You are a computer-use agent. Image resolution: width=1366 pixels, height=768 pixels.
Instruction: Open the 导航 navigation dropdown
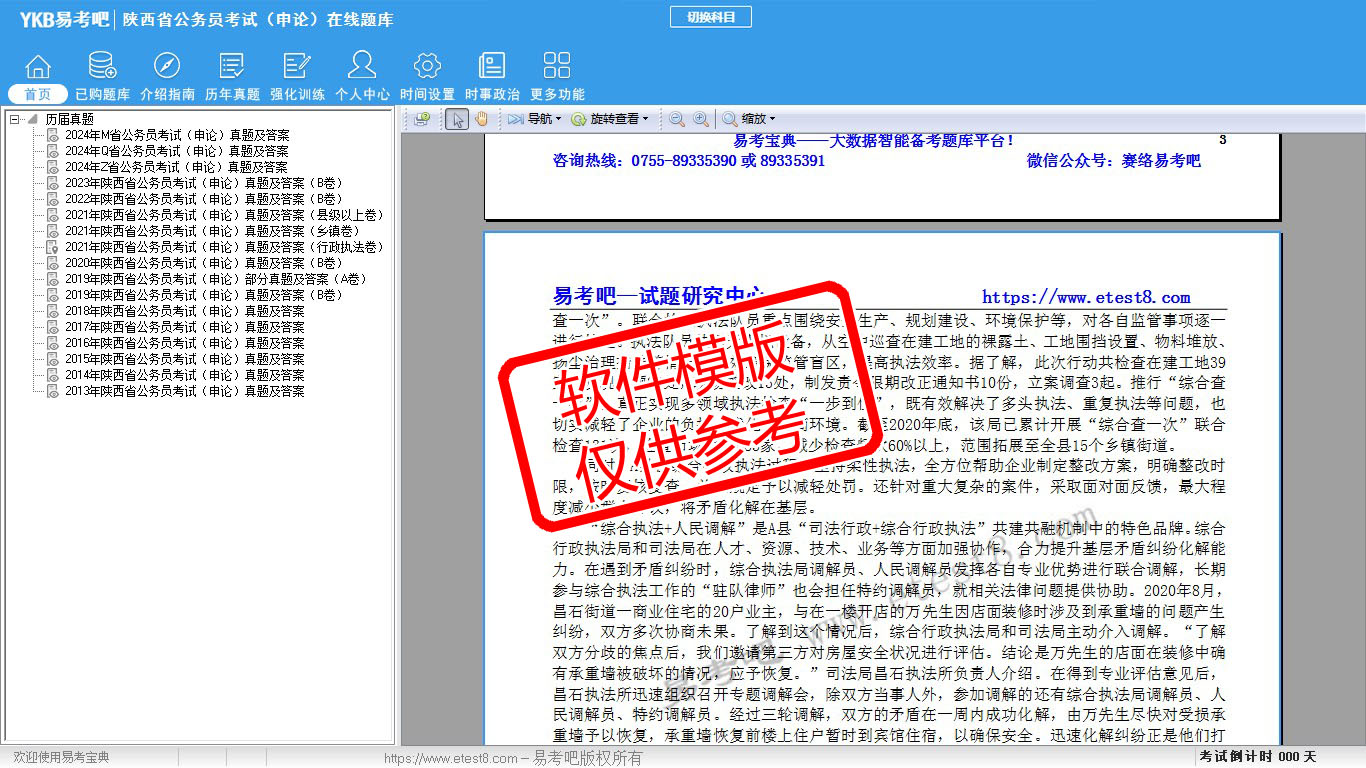click(533, 119)
